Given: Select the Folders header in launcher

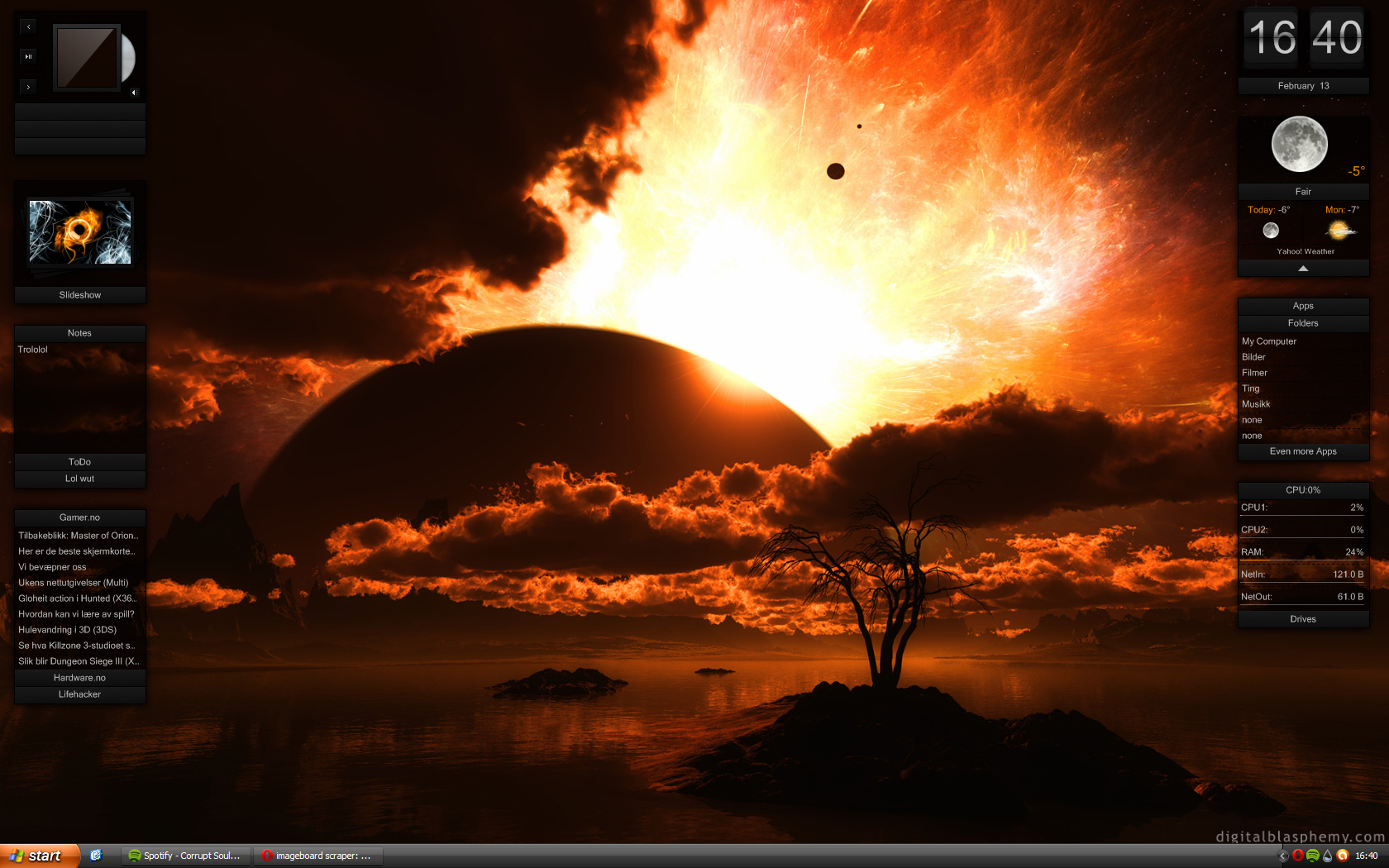Looking at the screenshot, I should 1304,323.
